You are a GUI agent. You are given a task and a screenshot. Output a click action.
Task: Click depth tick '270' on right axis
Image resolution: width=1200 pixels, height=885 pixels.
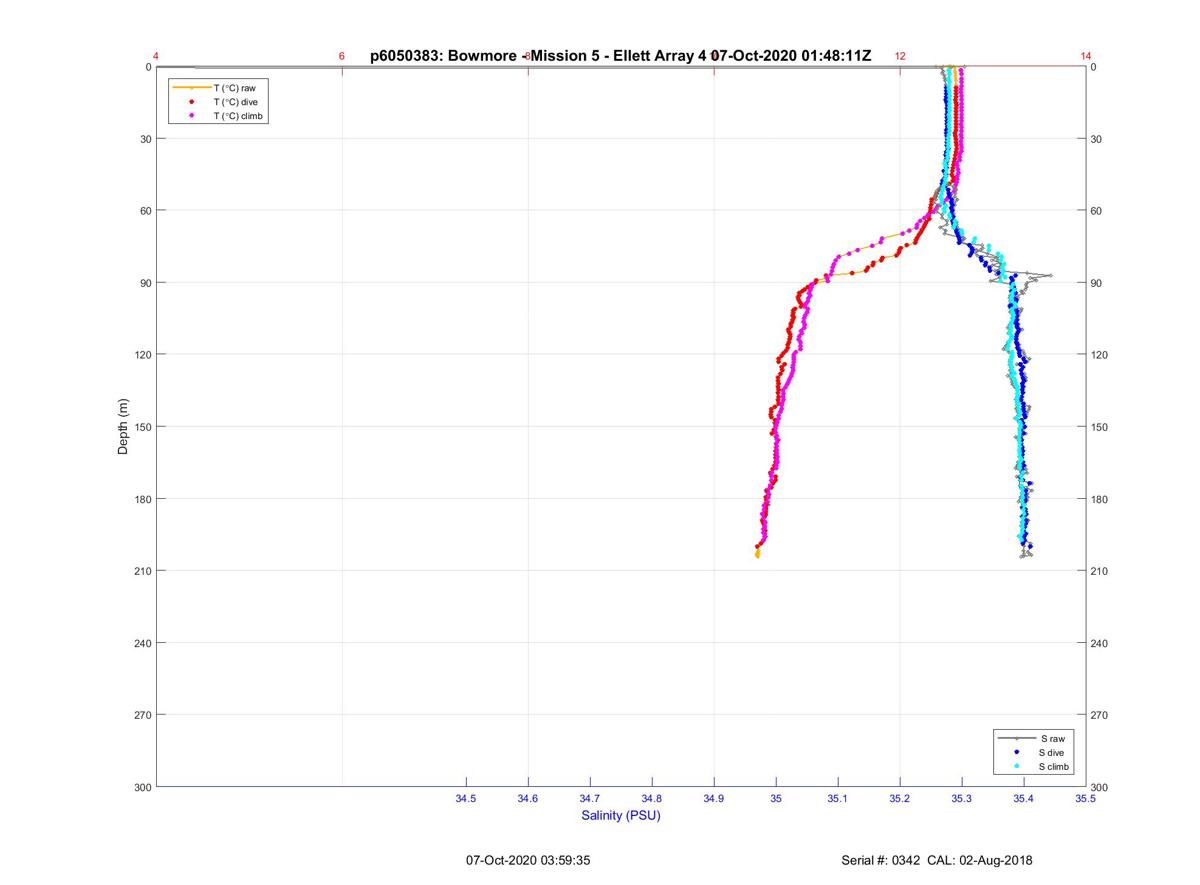tap(1100, 715)
